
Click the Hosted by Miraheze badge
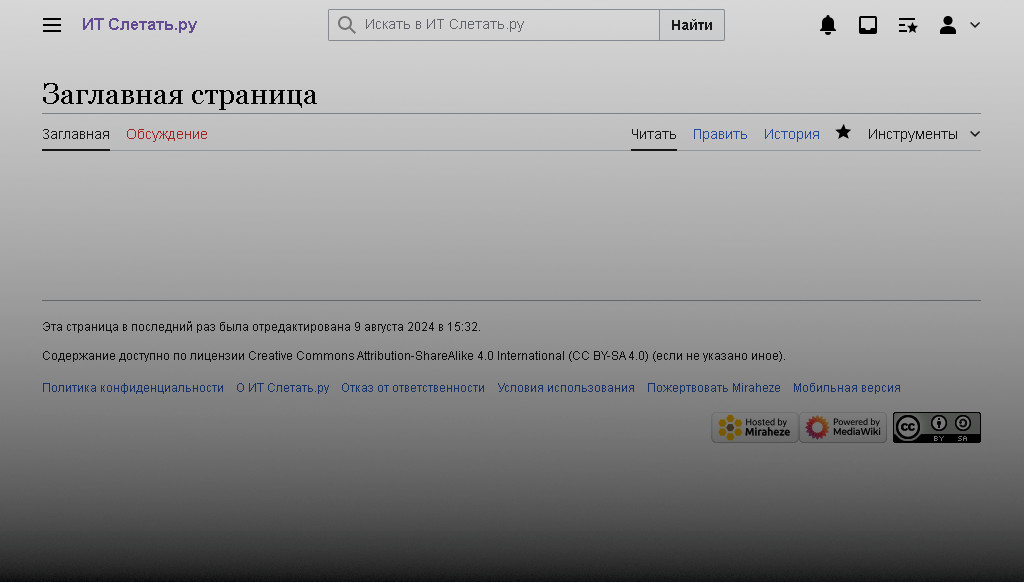pyautogui.click(x=754, y=427)
